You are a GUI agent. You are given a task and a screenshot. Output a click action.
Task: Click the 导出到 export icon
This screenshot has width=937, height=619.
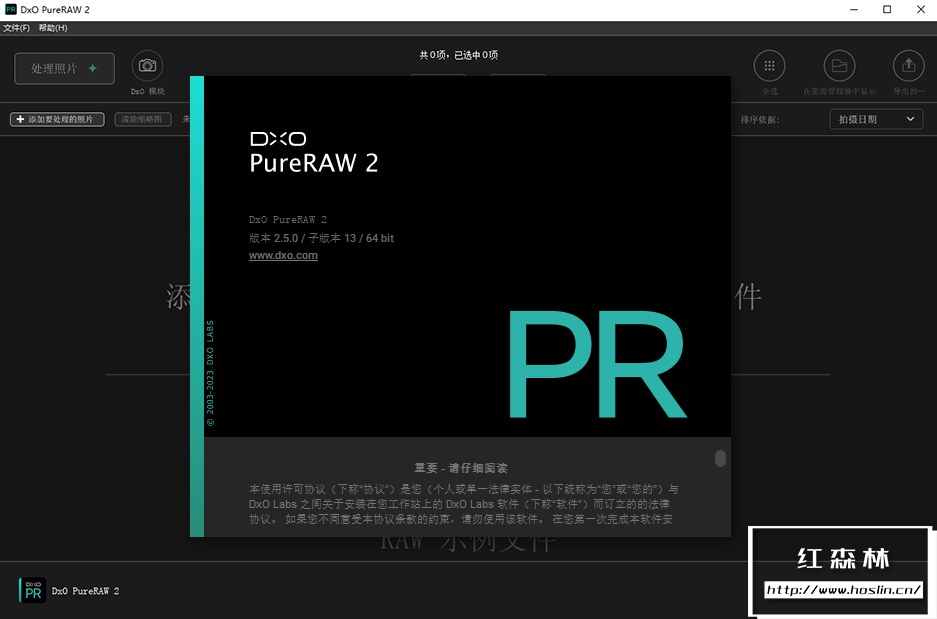point(909,66)
